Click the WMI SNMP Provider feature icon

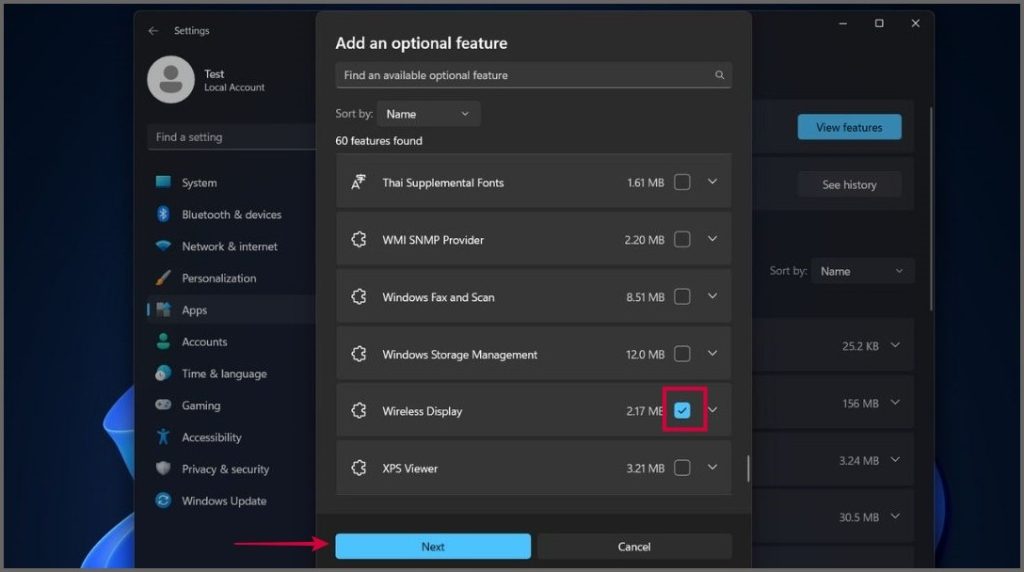pos(359,240)
